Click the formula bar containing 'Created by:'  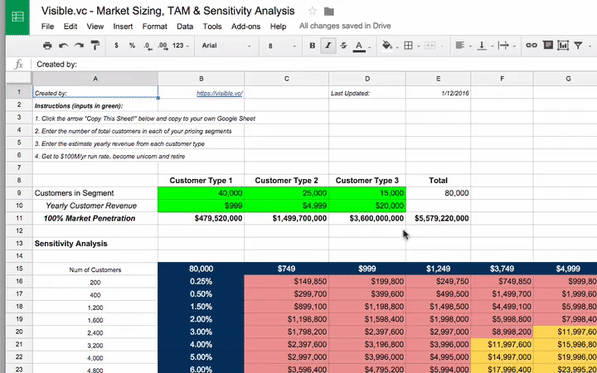(x=314, y=64)
